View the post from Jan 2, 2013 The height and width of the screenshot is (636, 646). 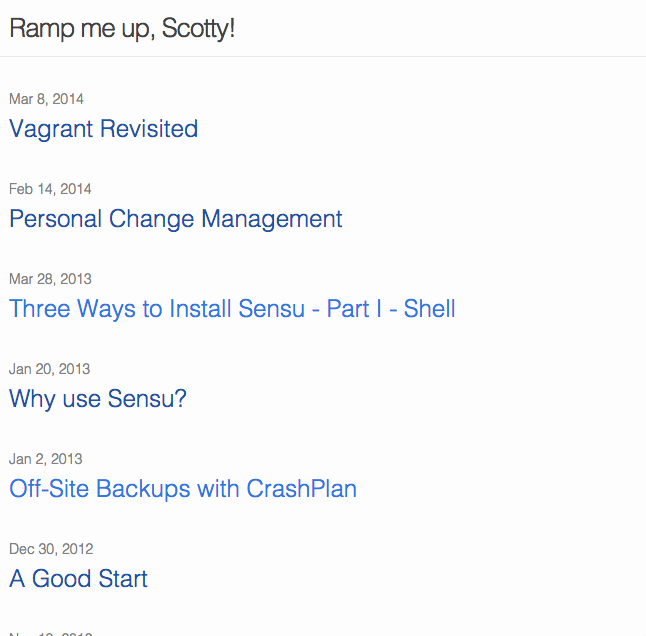[x=183, y=489]
